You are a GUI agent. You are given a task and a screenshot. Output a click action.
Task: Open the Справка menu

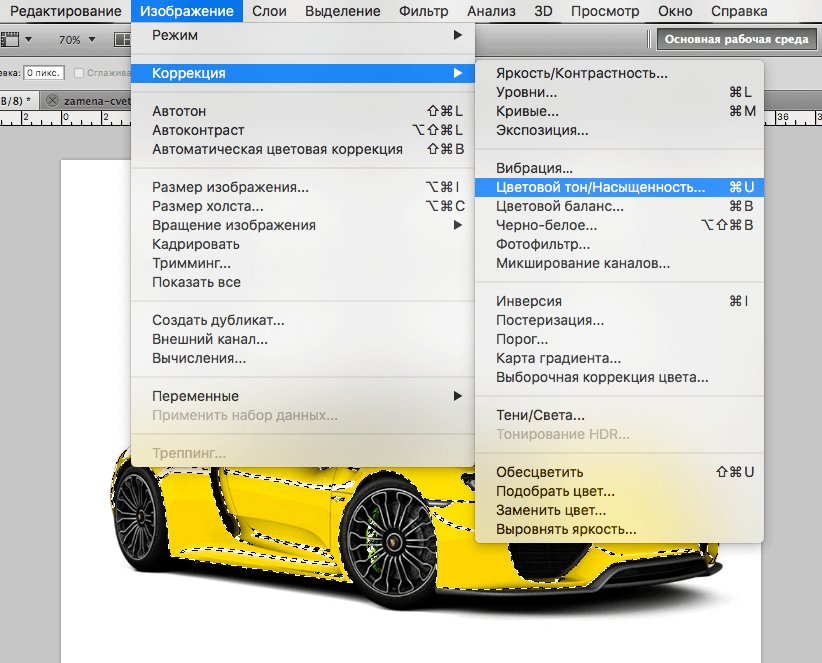pos(739,11)
